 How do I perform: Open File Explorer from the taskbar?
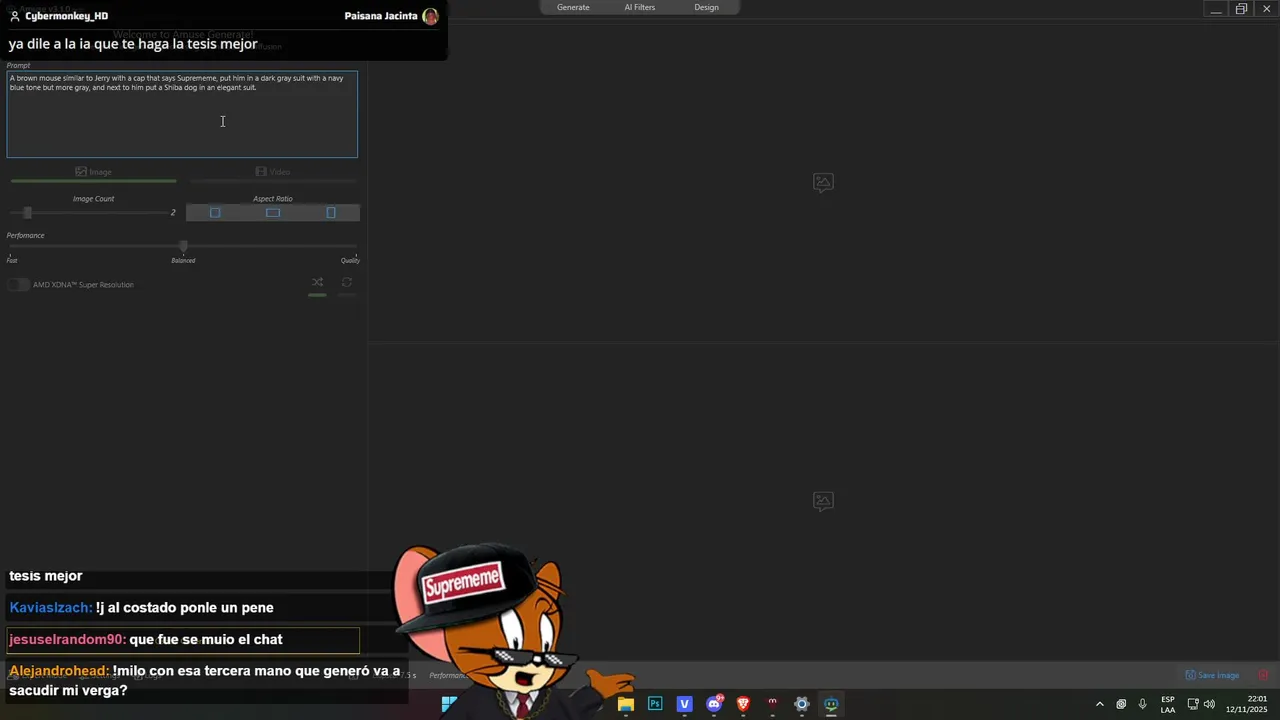coord(626,704)
